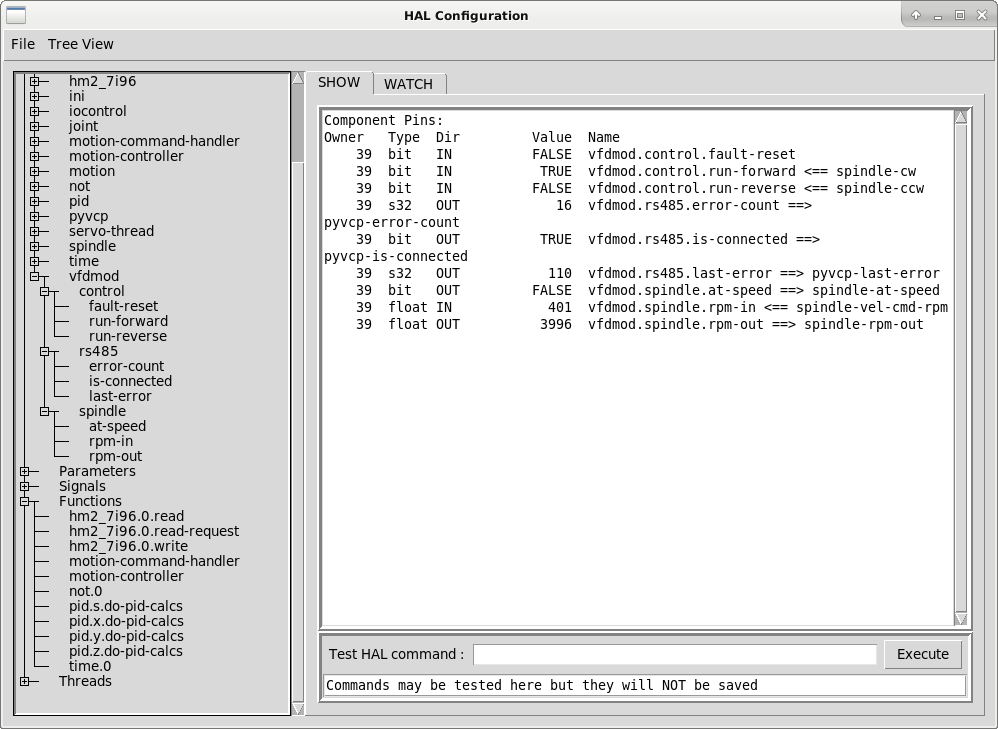Expand the joint tree node
The image size is (998, 729).
34,126
